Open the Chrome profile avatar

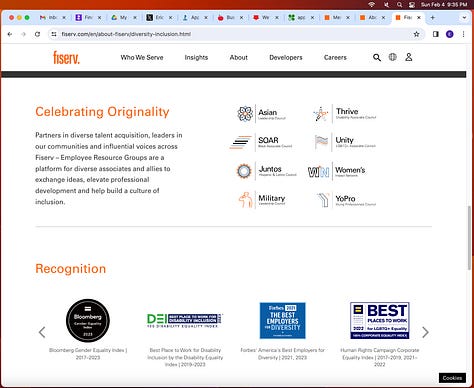click(450, 34)
